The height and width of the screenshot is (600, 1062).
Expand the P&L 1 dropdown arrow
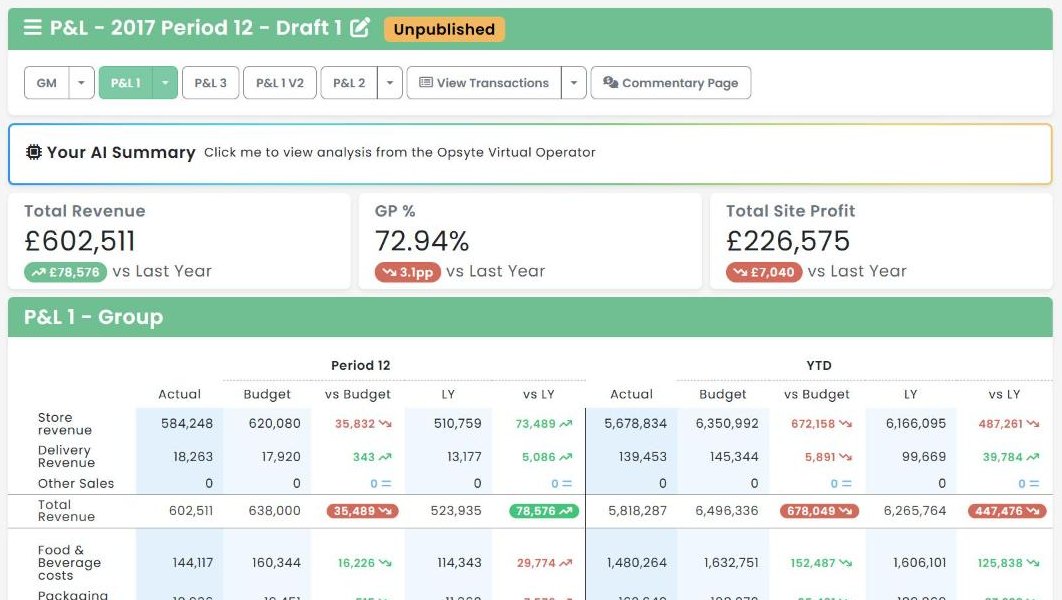[x=165, y=83]
